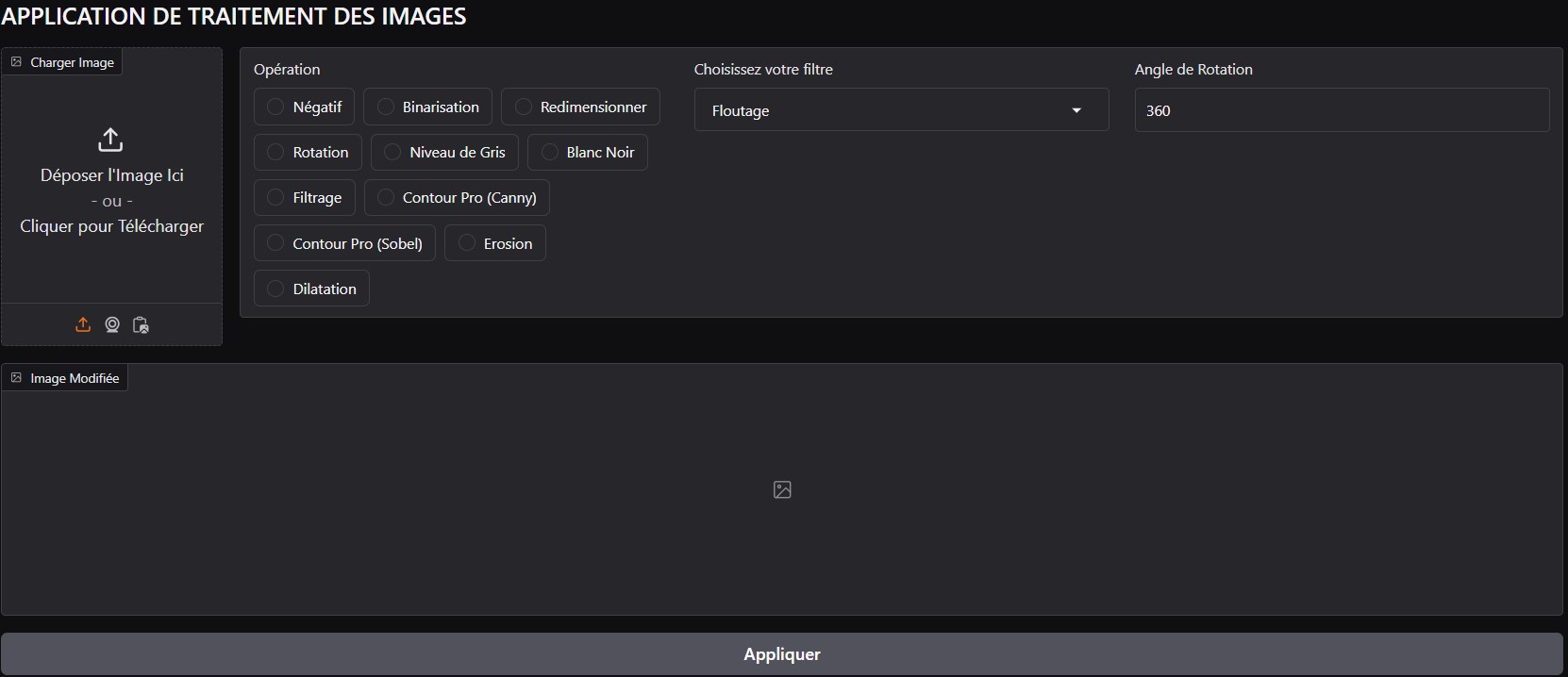Click the Image Modifiée label icon

click(16, 378)
